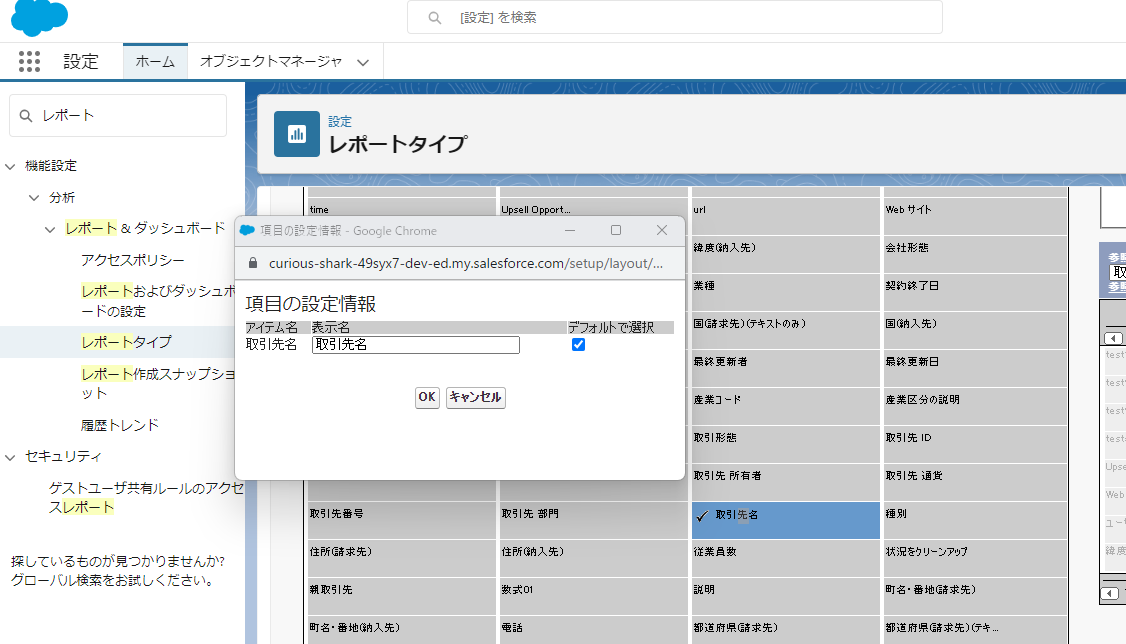Screen dimensions: 1126x644
Task: Click the Quick Find field containing レポート
Action: (118, 116)
